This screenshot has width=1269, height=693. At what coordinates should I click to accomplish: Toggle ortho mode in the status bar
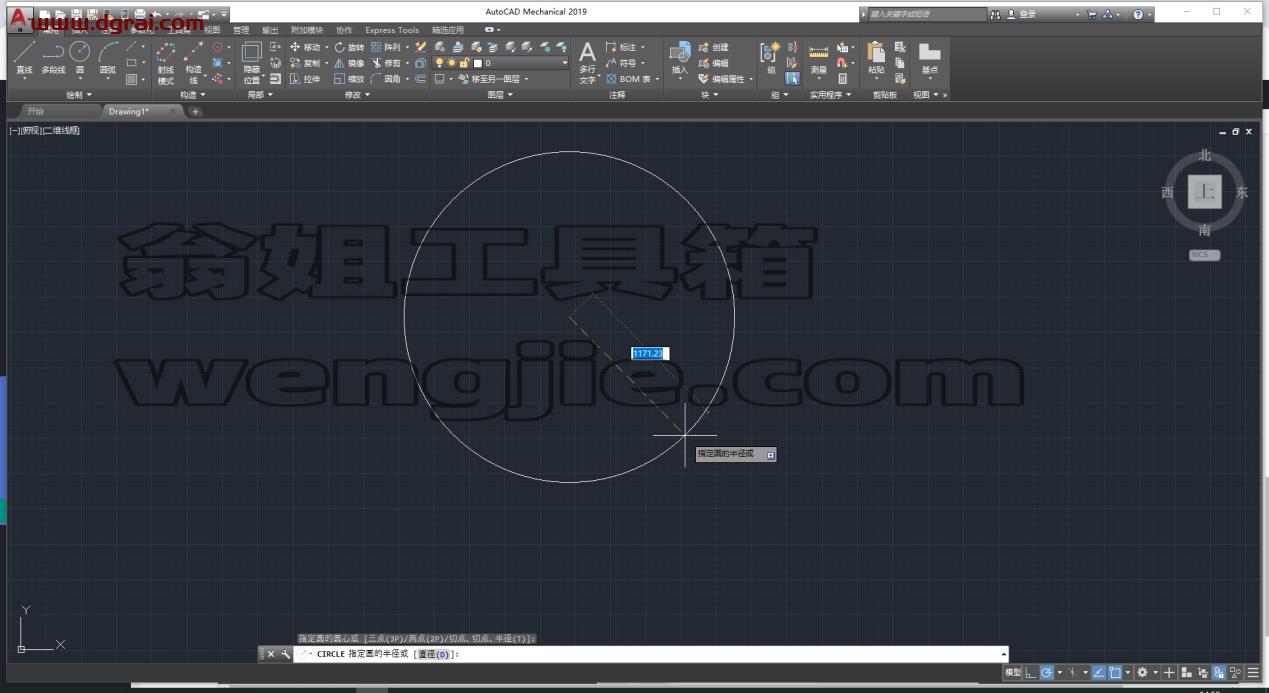(1031, 673)
